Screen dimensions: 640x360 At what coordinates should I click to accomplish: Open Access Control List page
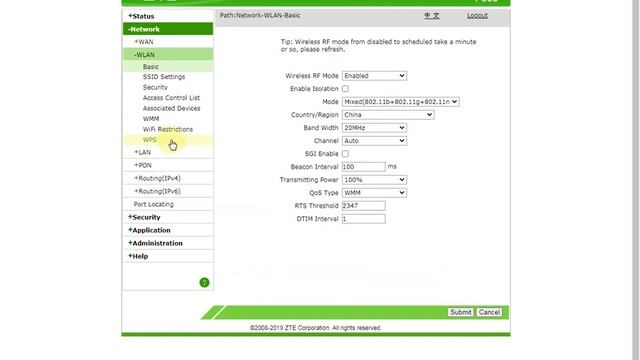(171, 98)
